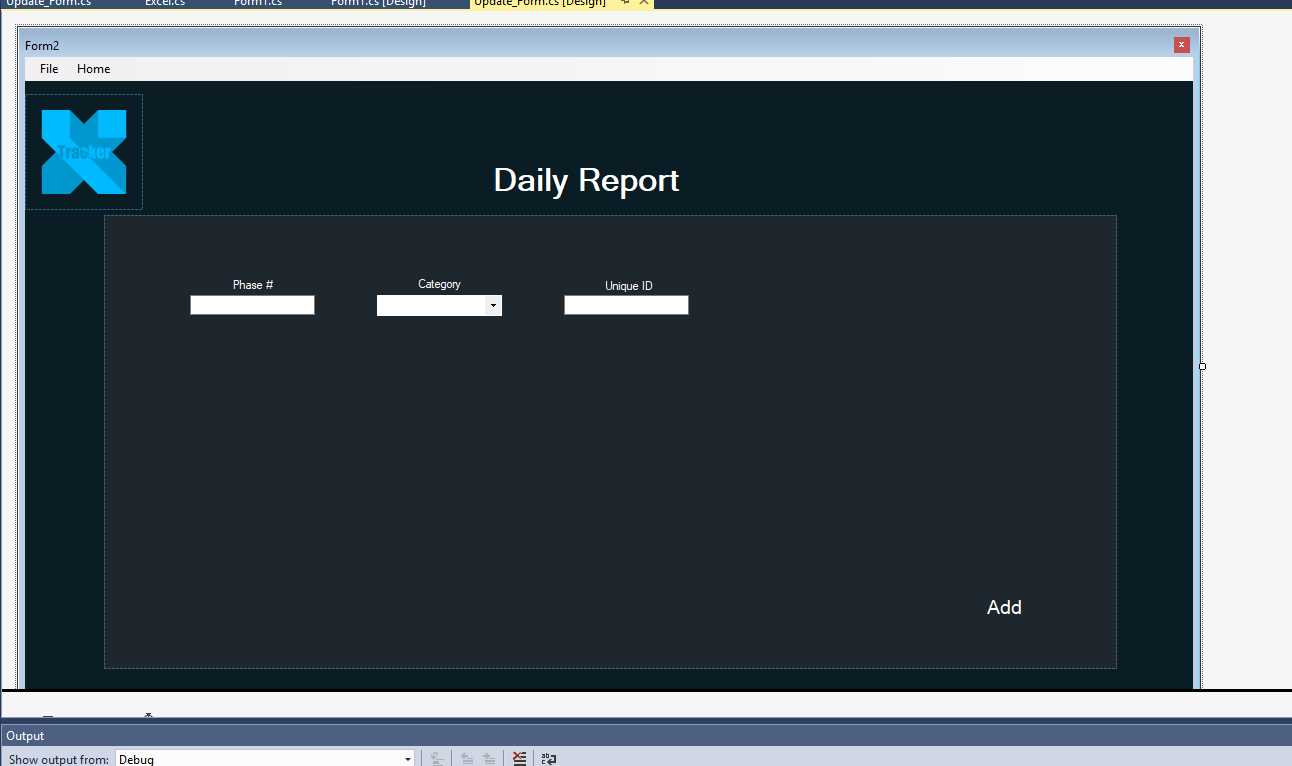Screen dimensions: 1292x766
Task: Switch to the Form1.cs code tab
Action: pyautogui.click(x=257, y=3)
